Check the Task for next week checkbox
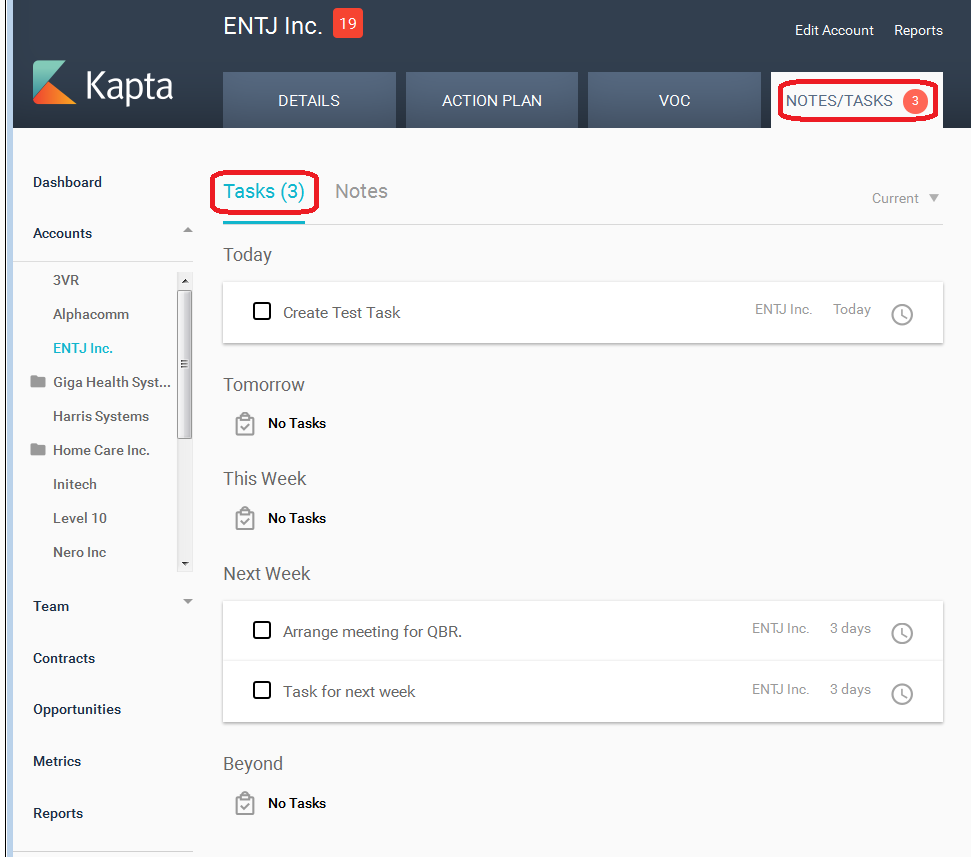971x857 pixels. click(262, 690)
